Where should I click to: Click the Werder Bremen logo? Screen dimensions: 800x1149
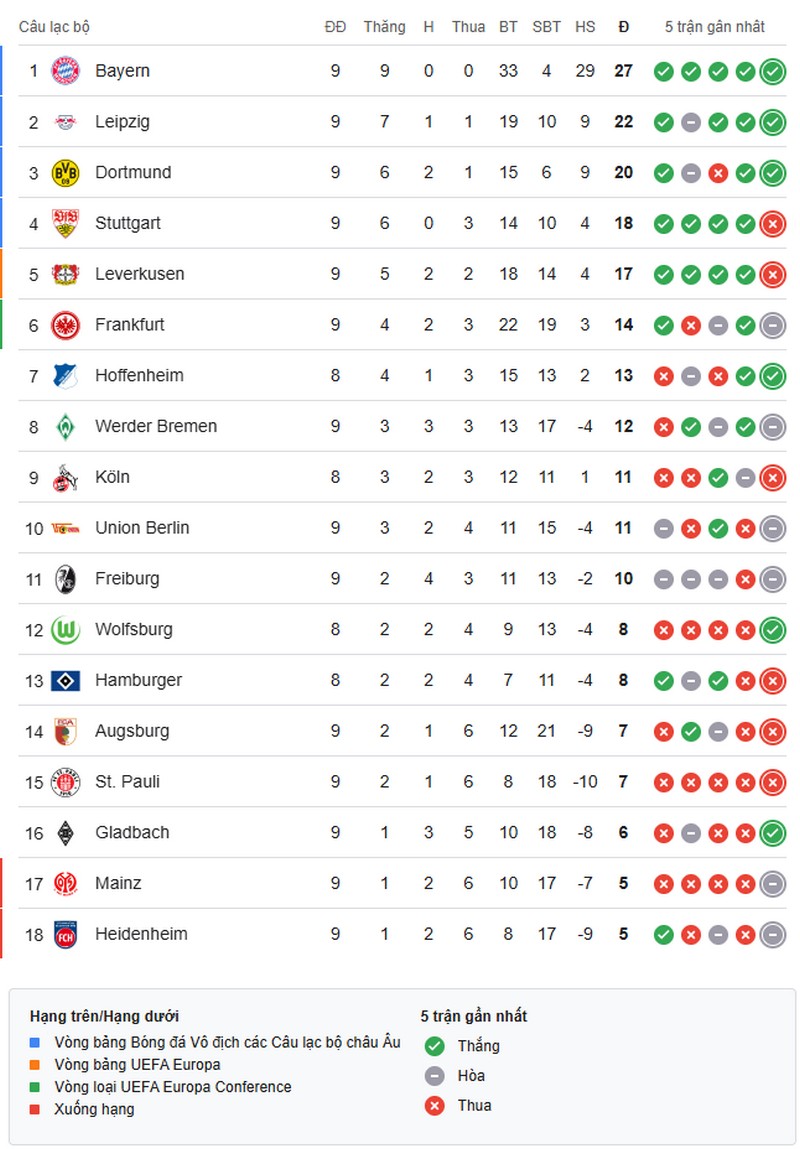click(x=64, y=426)
